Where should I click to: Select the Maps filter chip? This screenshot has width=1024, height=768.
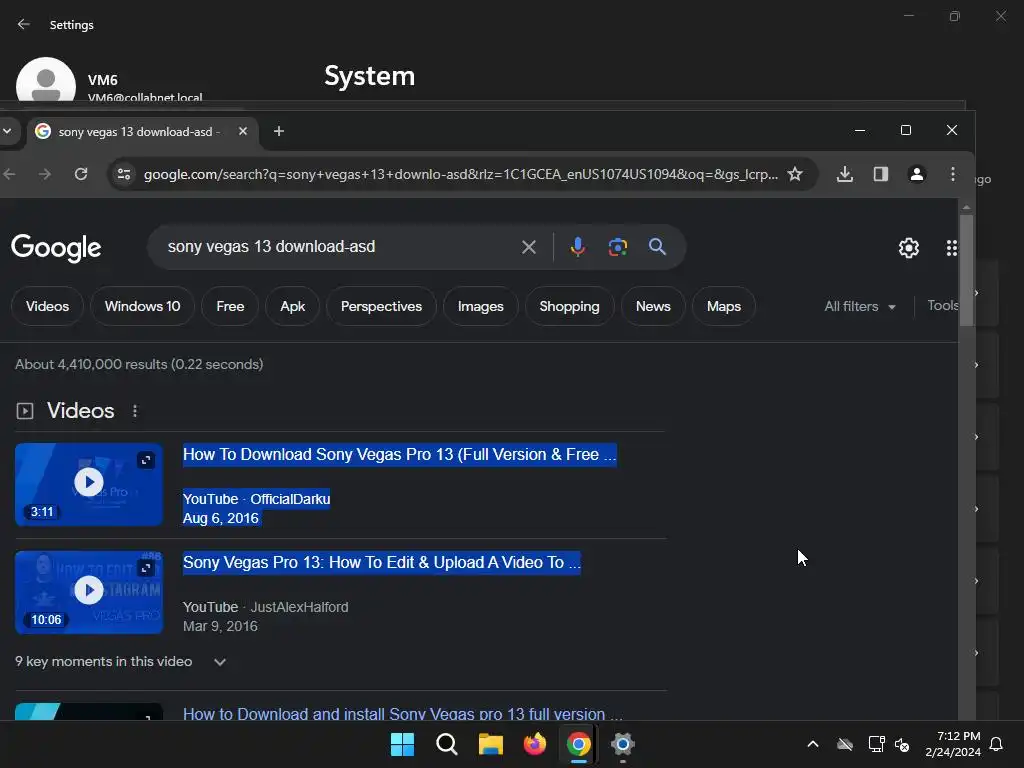click(724, 306)
